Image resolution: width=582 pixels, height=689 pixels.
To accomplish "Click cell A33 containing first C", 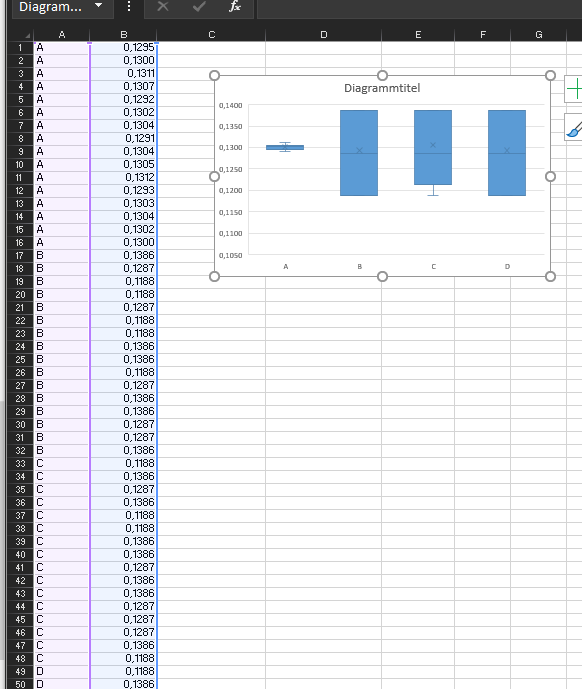I will click(x=62, y=464).
